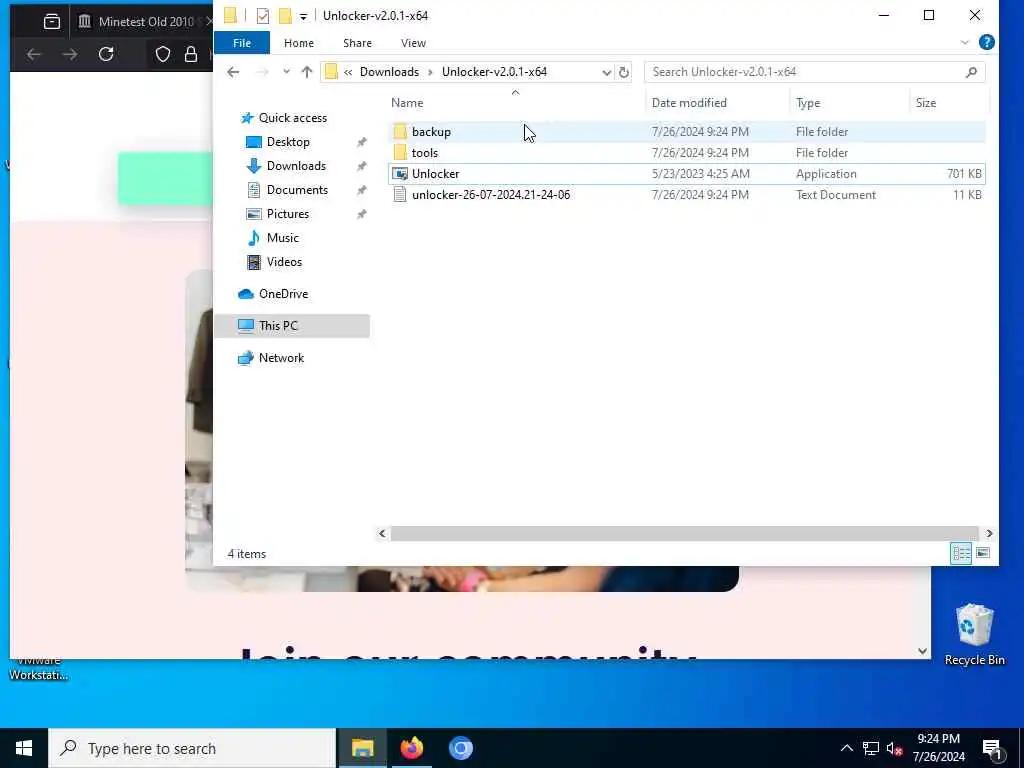Open the Windows Start menu
The height and width of the screenshot is (768, 1024).
24,748
